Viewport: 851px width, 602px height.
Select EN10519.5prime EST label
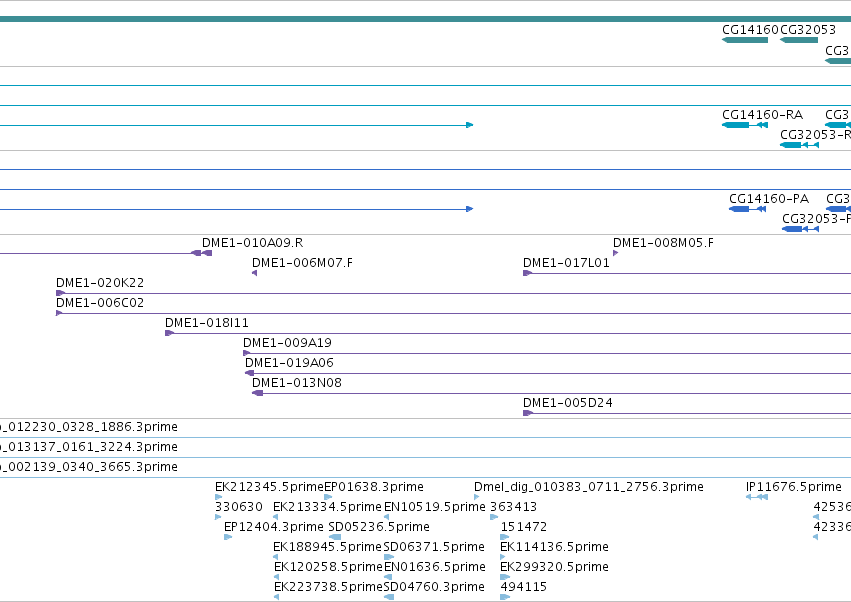pos(435,507)
